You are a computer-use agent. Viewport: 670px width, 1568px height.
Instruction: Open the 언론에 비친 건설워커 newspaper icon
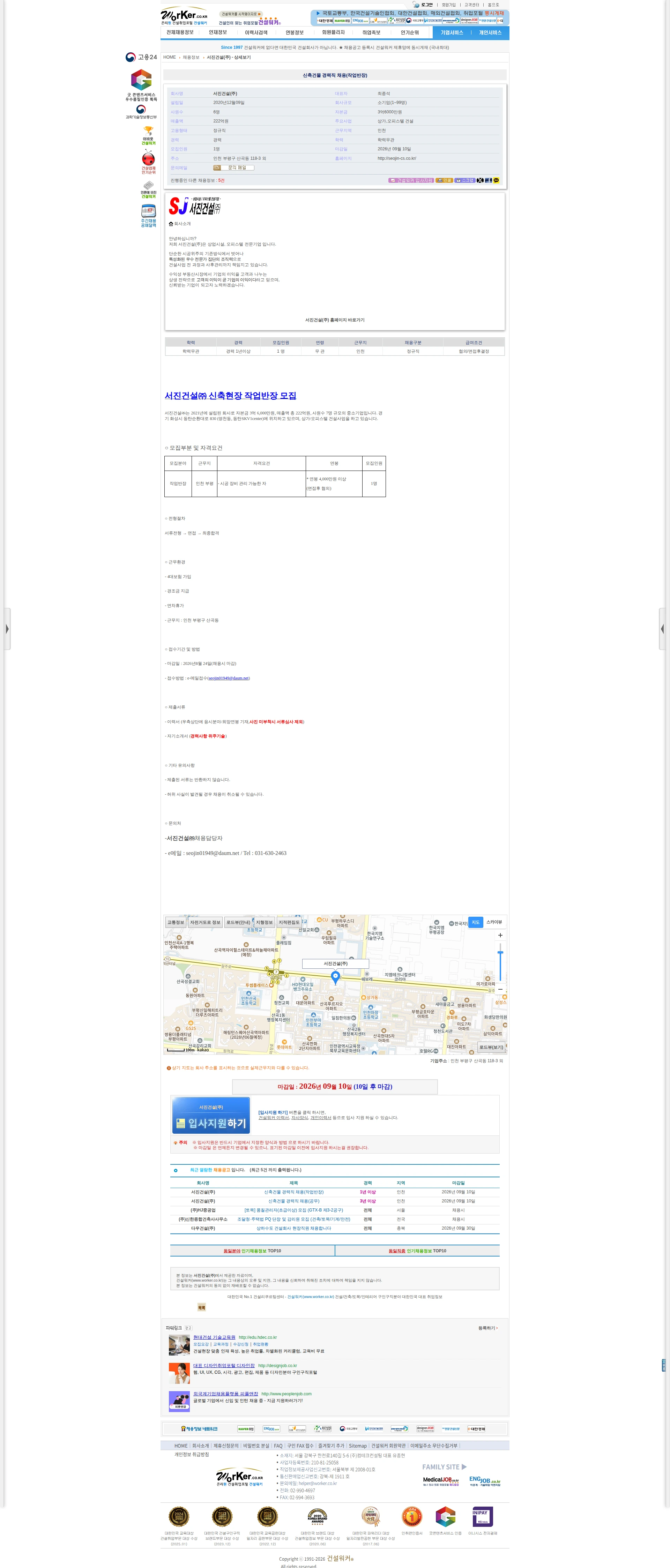pos(149,189)
